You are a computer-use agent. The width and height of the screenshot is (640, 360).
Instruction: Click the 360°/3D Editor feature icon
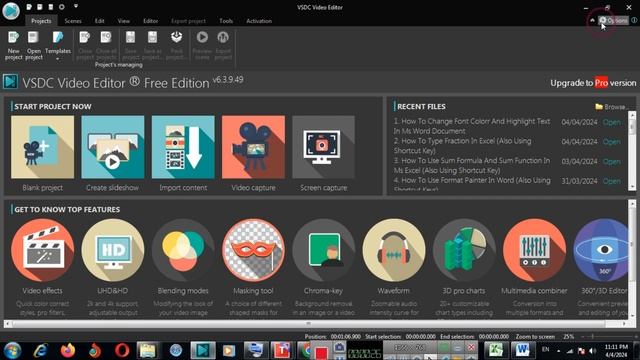tap(601, 250)
